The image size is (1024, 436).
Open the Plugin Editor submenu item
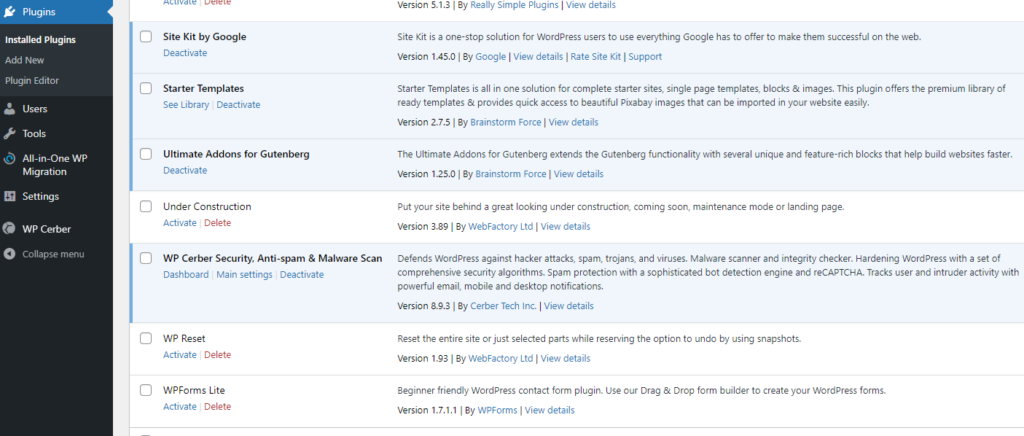32,81
